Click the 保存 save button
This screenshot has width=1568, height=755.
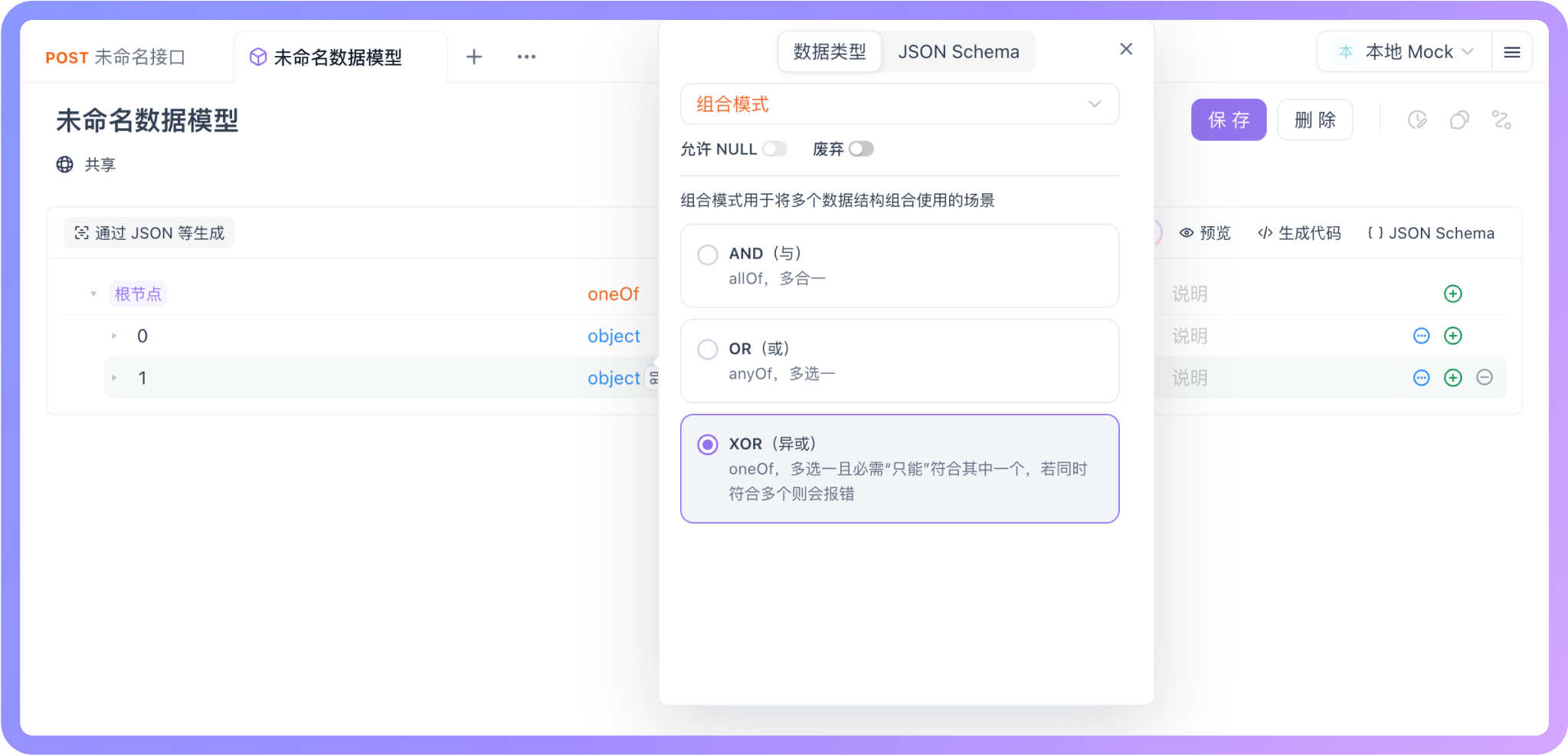[1228, 120]
